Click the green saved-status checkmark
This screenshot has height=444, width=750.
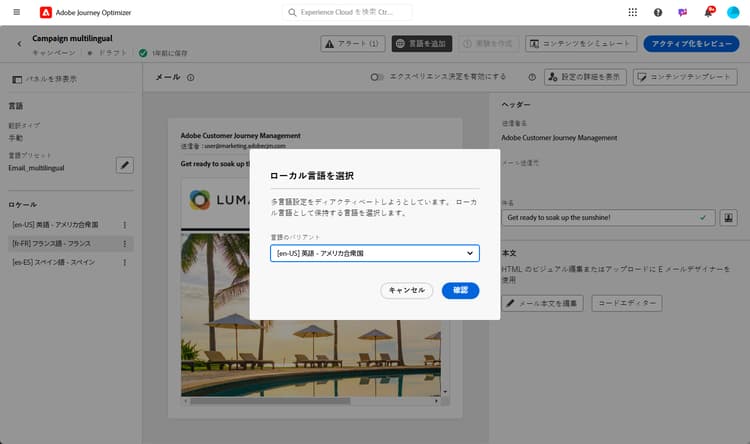(x=143, y=53)
